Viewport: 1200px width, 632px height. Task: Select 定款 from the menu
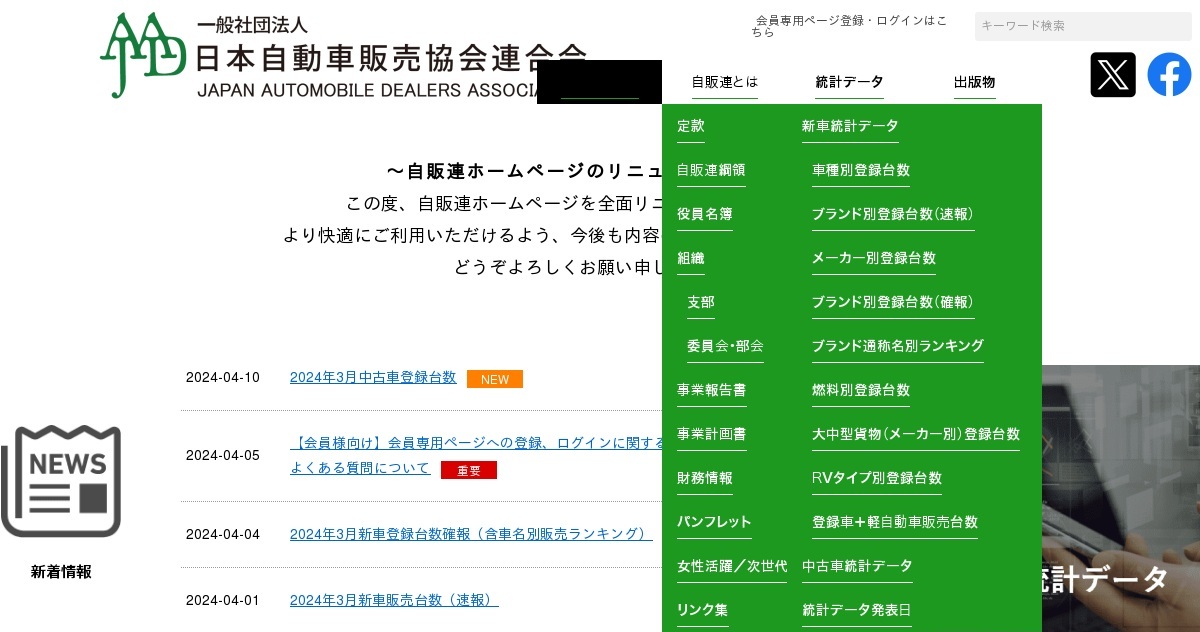click(690, 126)
